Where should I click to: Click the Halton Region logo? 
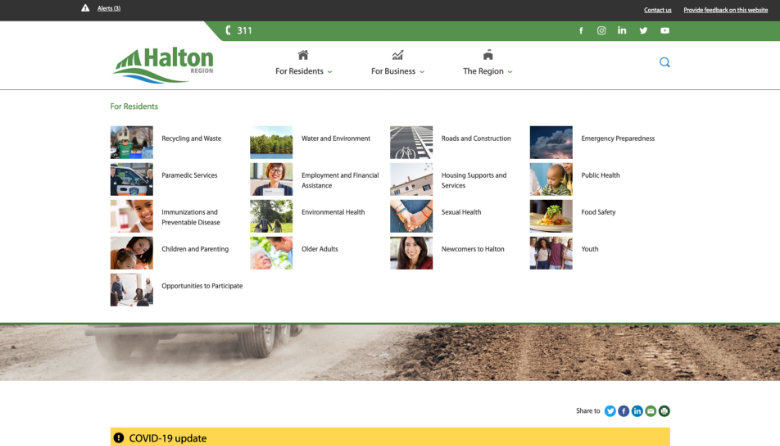[x=163, y=65]
